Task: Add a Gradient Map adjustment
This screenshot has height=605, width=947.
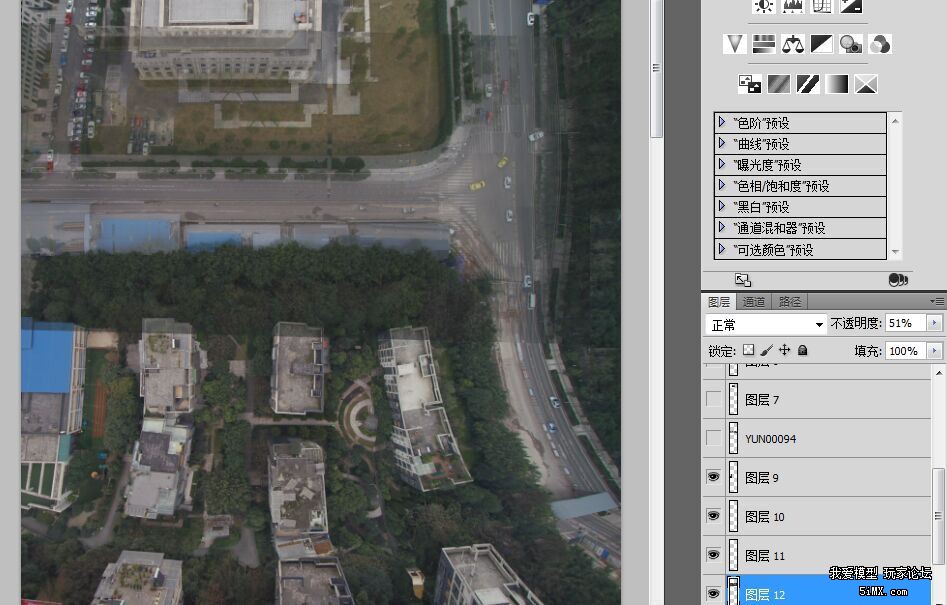Action: tap(837, 84)
